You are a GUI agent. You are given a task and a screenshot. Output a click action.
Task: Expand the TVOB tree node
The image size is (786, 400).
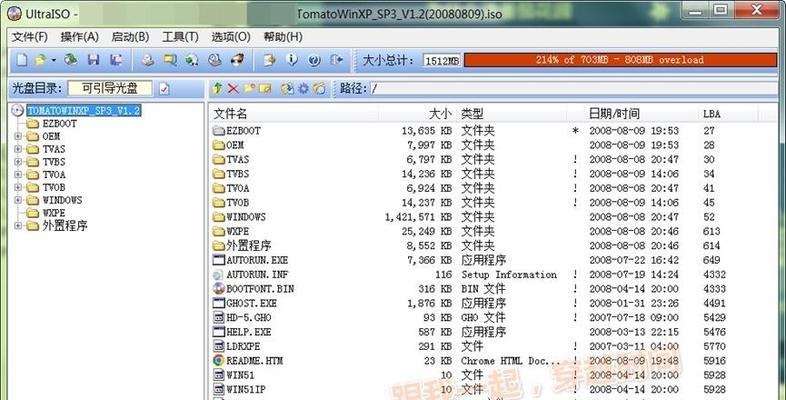[x=18, y=187]
